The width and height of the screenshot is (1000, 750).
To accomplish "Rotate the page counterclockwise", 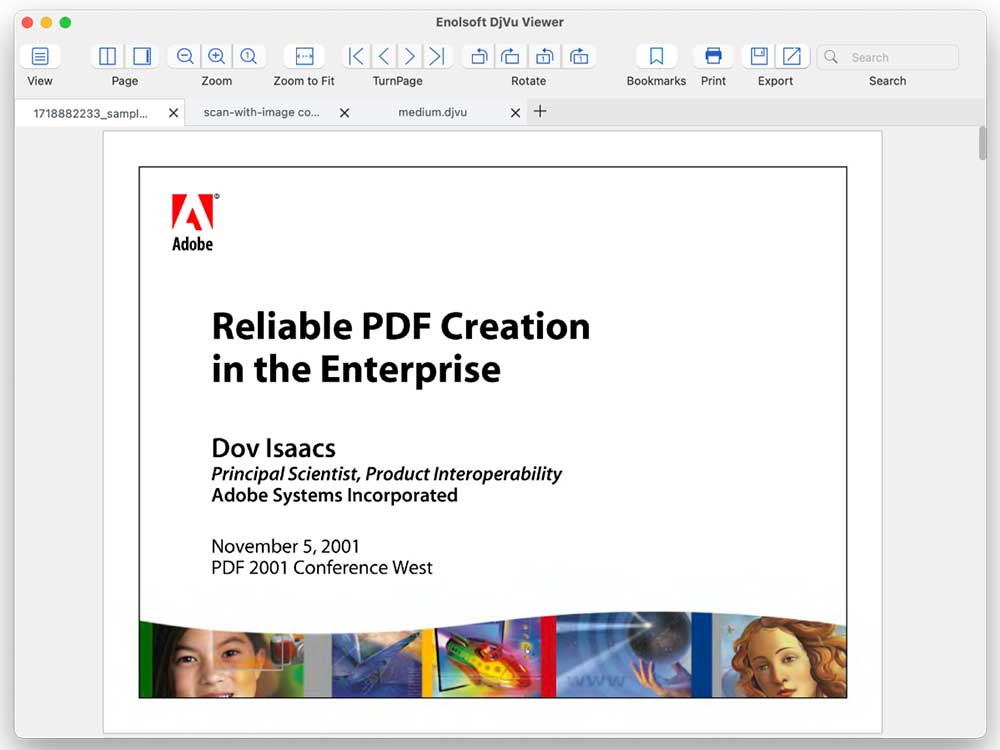I will pos(479,56).
